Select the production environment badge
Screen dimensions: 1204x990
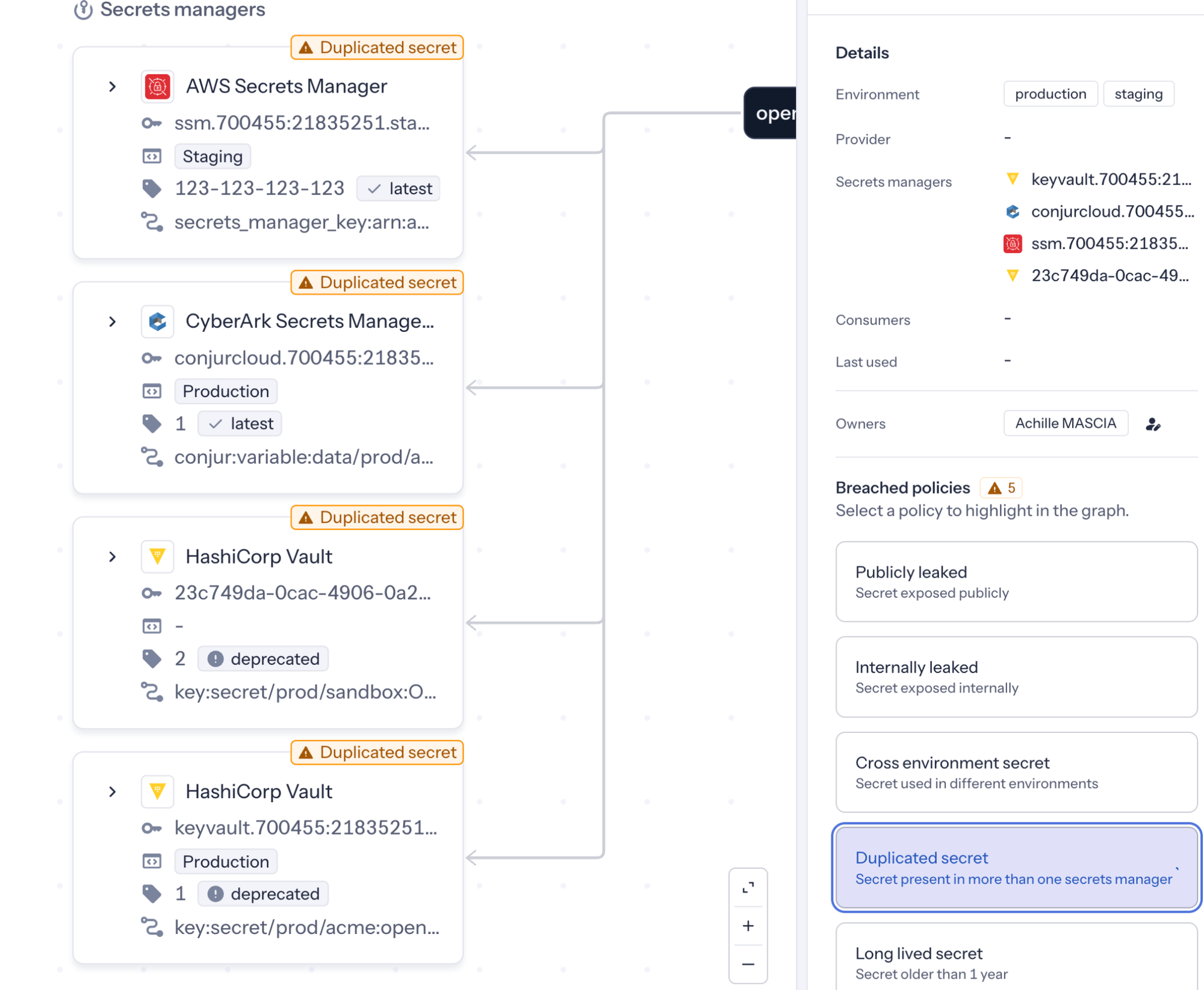point(1050,94)
